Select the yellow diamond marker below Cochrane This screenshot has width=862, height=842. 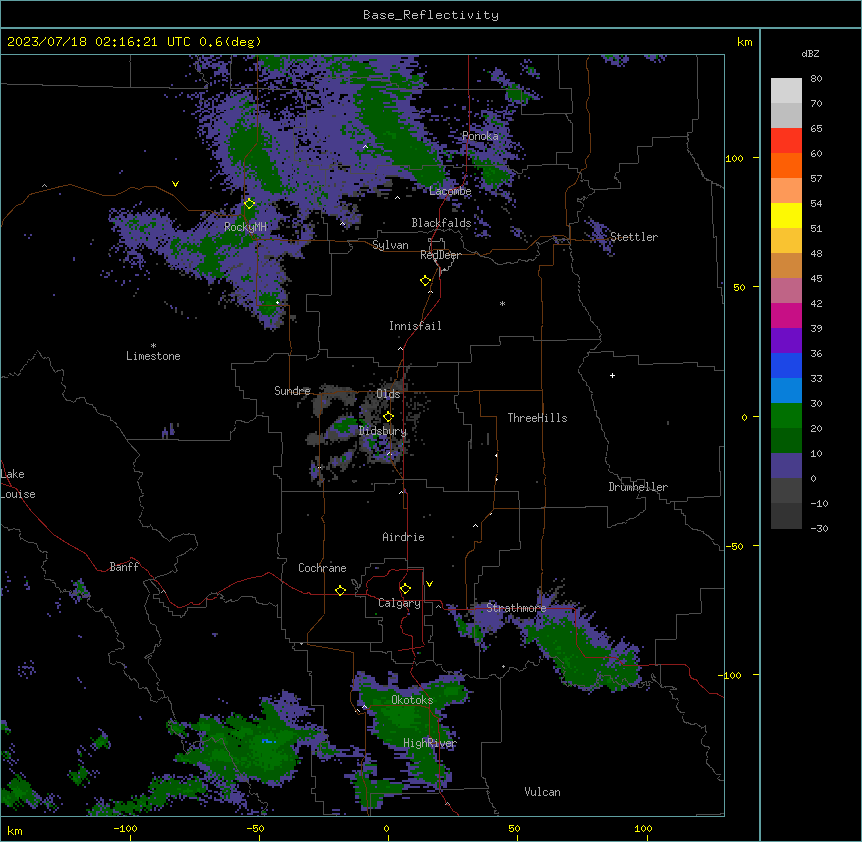tap(340, 590)
